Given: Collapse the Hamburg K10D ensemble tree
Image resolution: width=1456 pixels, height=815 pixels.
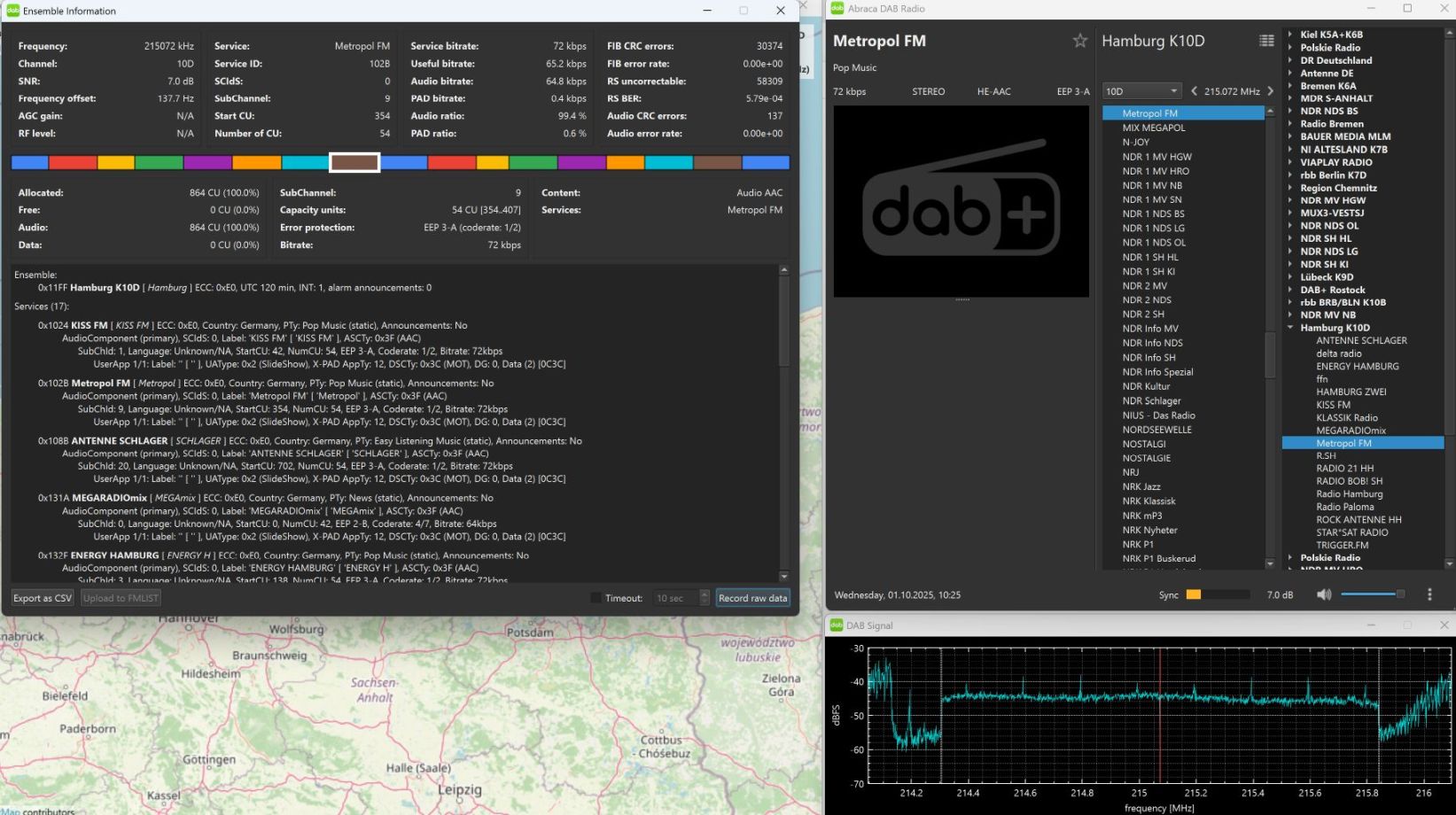Looking at the screenshot, I should point(1290,328).
